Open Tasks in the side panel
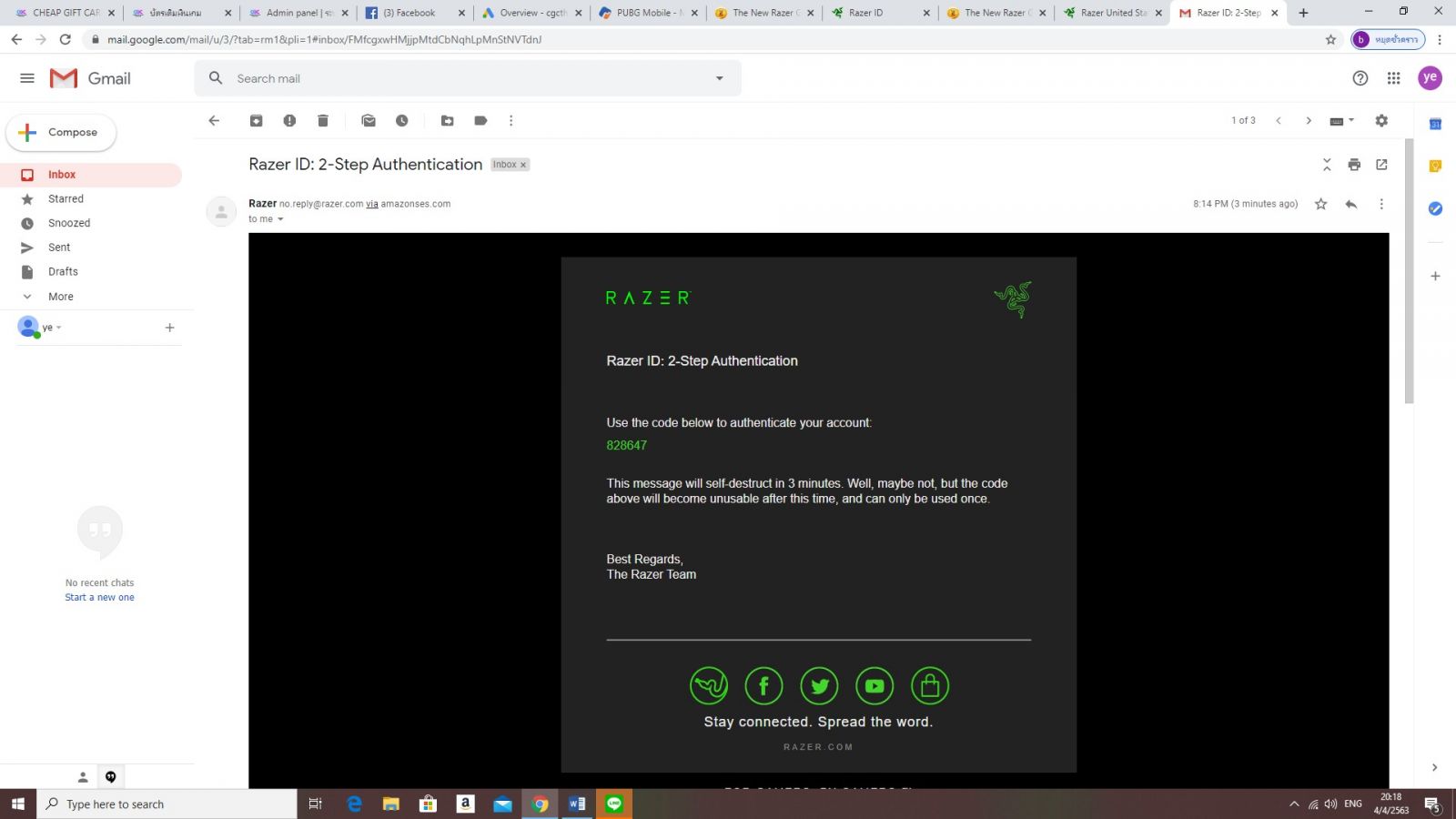The height and width of the screenshot is (819, 1456). pyautogui.click(x=1435, y=208)
